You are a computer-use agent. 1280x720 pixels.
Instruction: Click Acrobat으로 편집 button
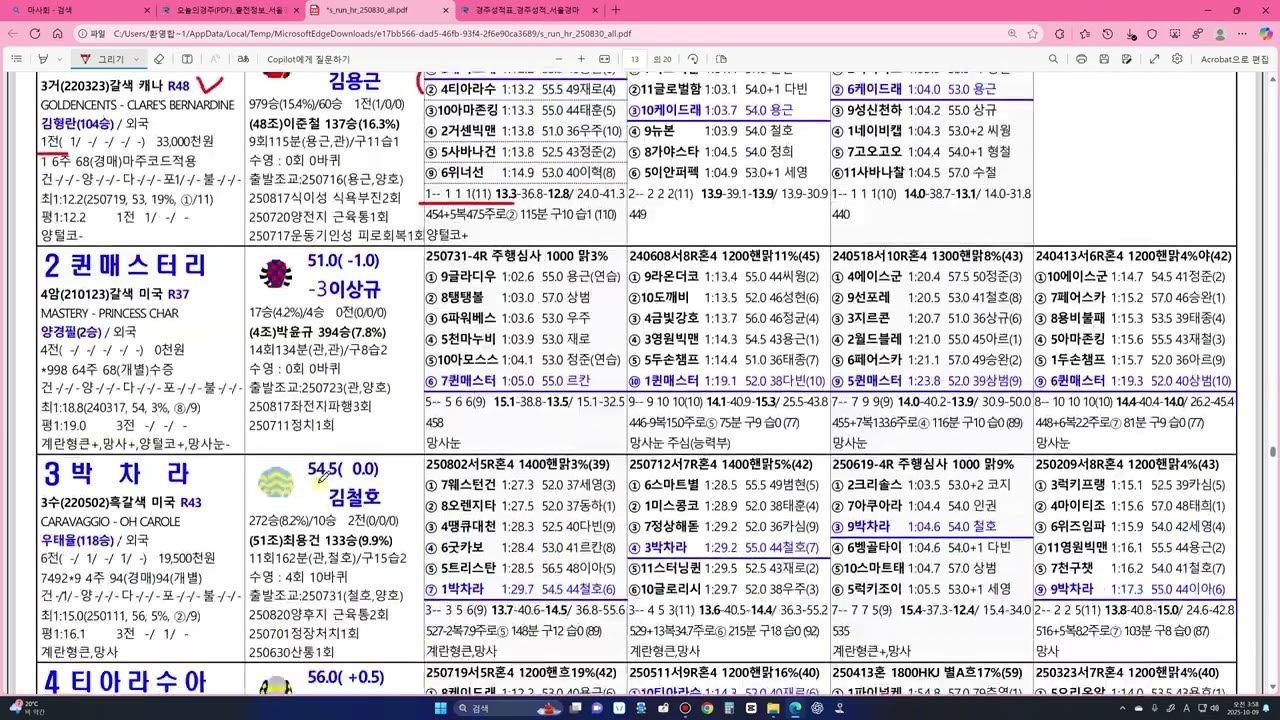[1234, 59]
